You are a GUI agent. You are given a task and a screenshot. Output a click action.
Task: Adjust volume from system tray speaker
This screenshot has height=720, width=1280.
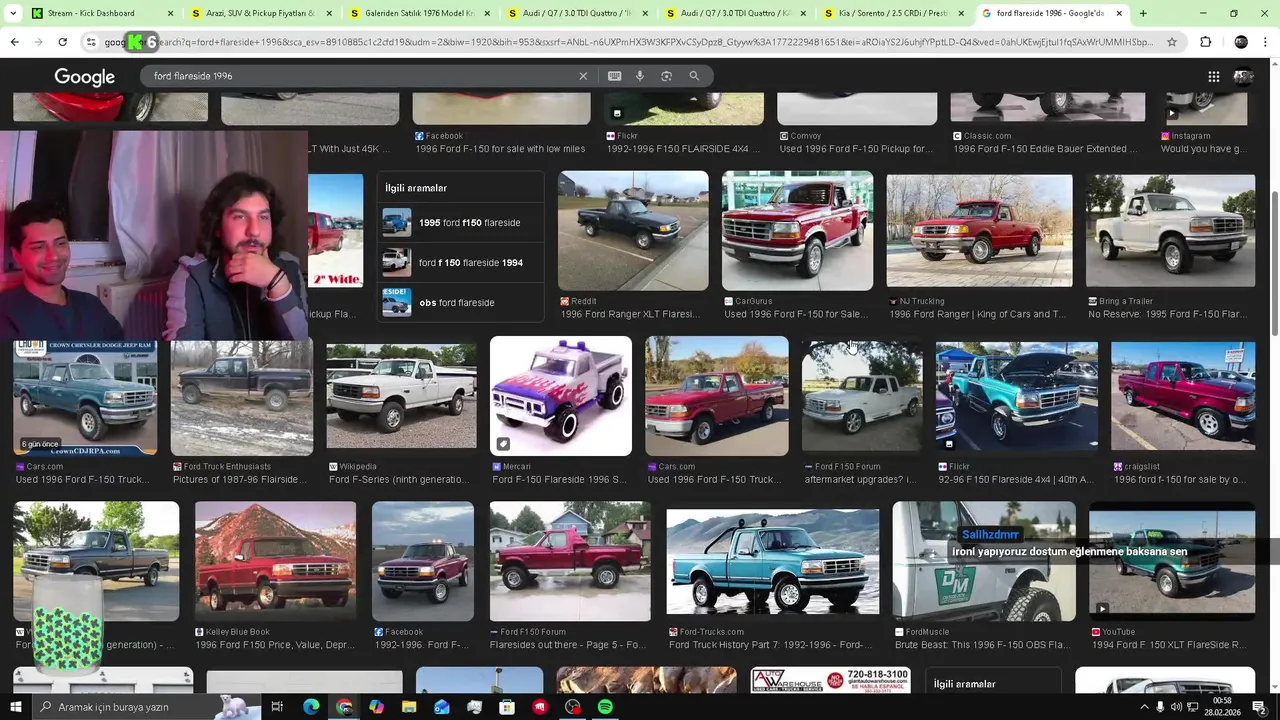pyautogui.click(x=1175, y=707)
